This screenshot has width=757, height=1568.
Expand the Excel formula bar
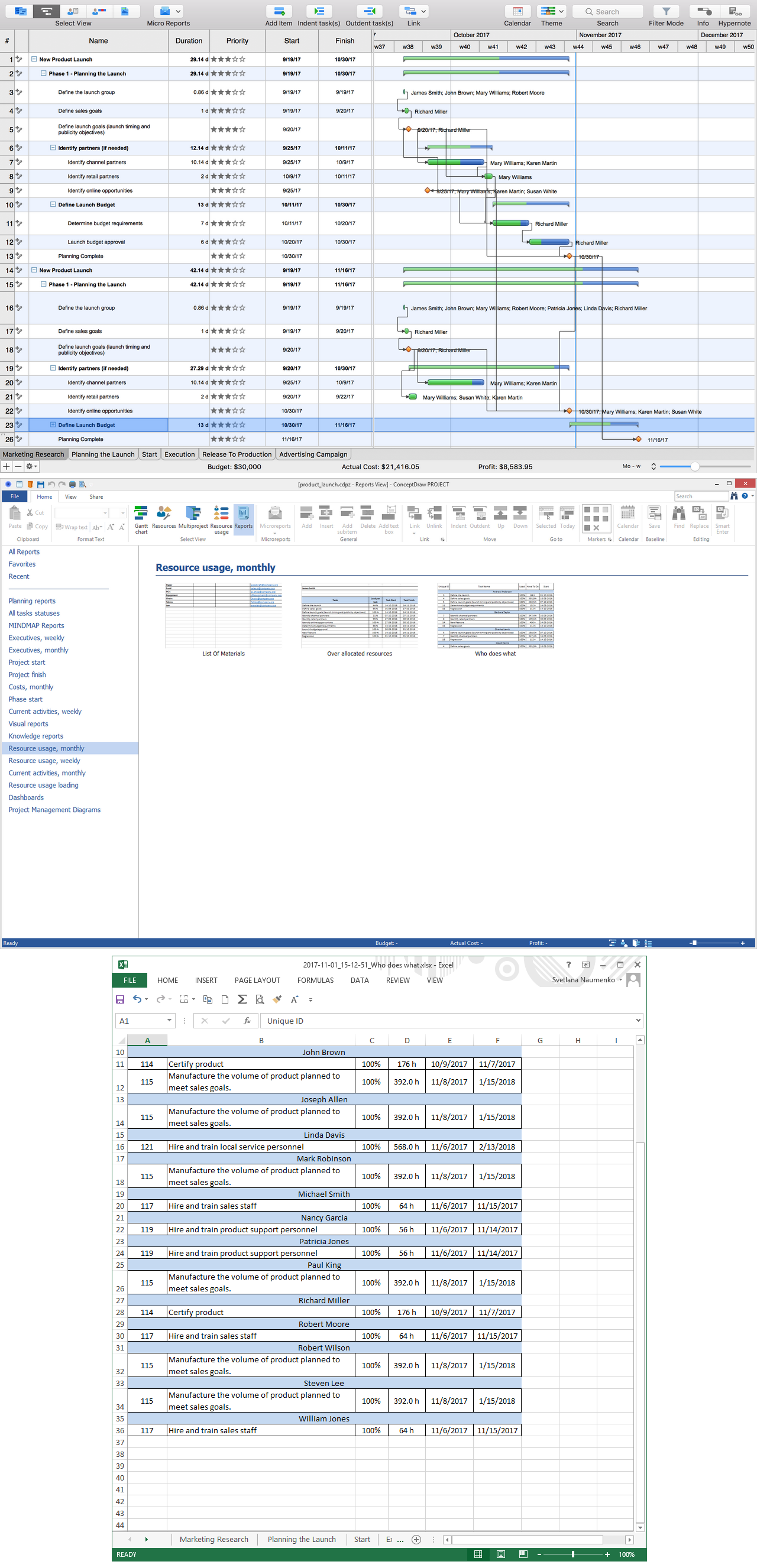pyautogui.click(x=638, y=1020)
